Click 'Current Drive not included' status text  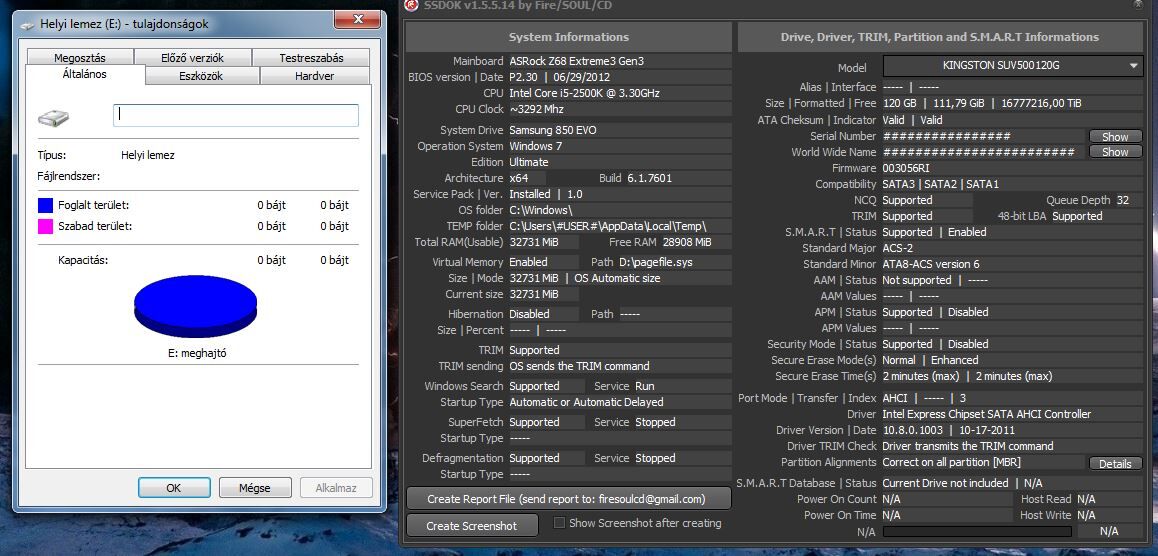[945, 483]
